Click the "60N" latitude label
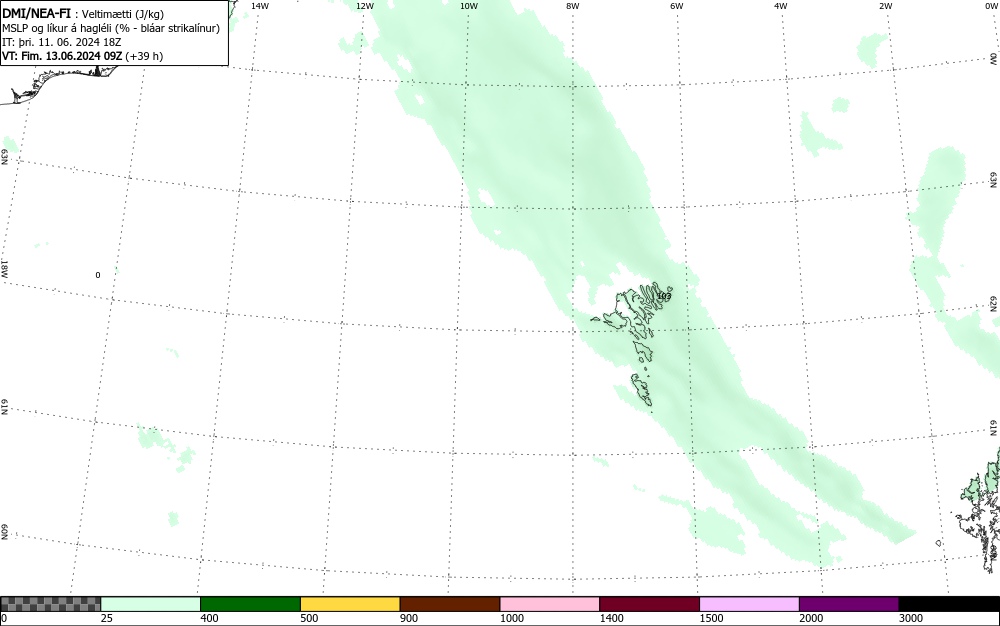 [4, 532]
